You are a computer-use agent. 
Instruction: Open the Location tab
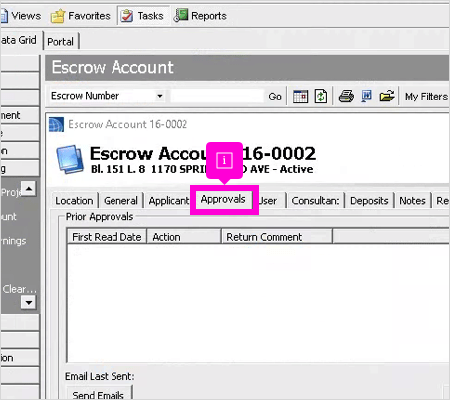pyautogui.click(x=74, y=201)
